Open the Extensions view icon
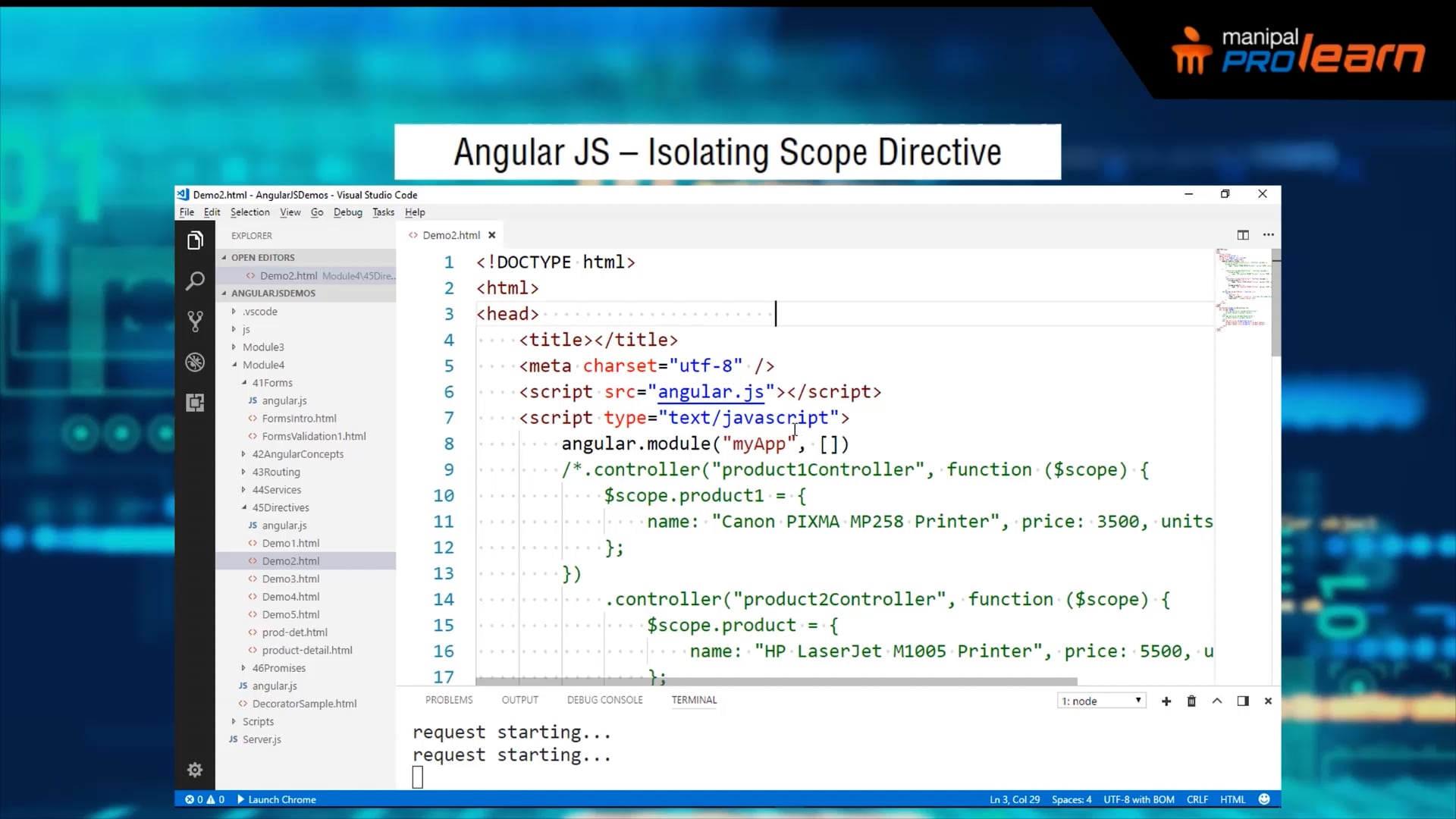 point(195,403)
